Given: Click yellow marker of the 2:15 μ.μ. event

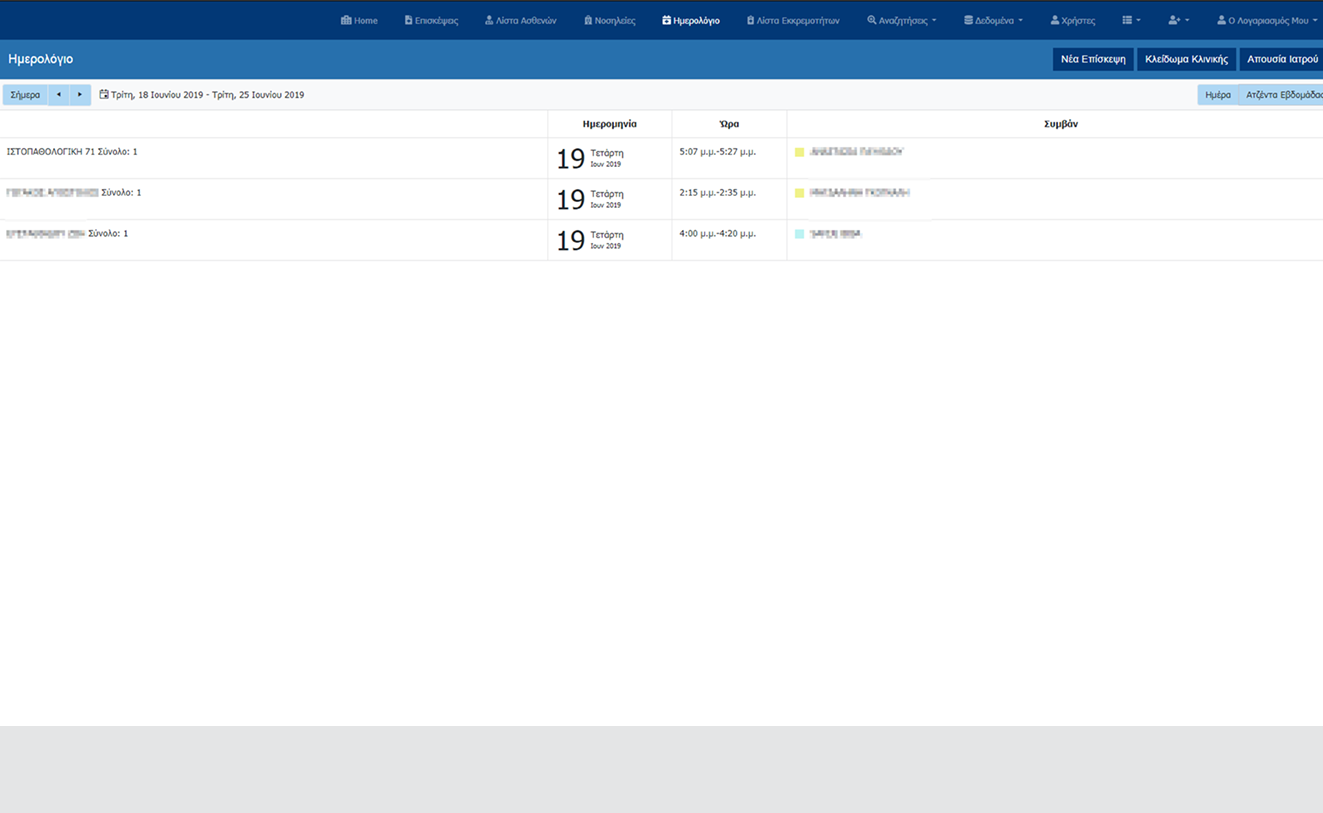Looking at the screenshot, I should point(800,193).
